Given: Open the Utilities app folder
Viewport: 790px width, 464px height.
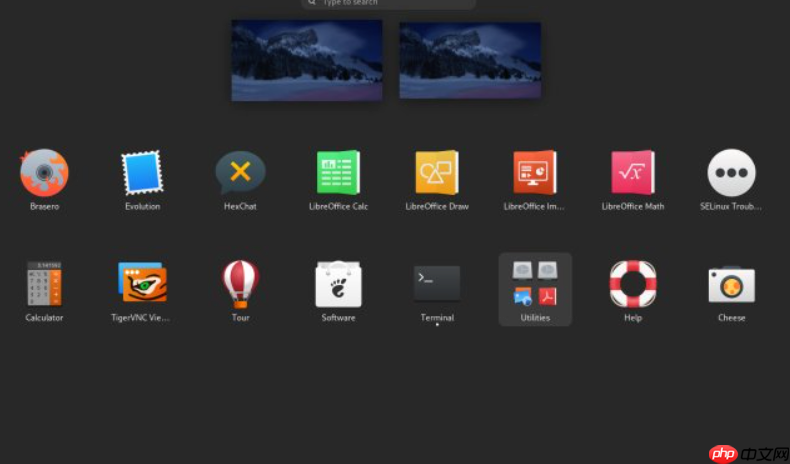Looking at the screenshot, I should [535, 289].
